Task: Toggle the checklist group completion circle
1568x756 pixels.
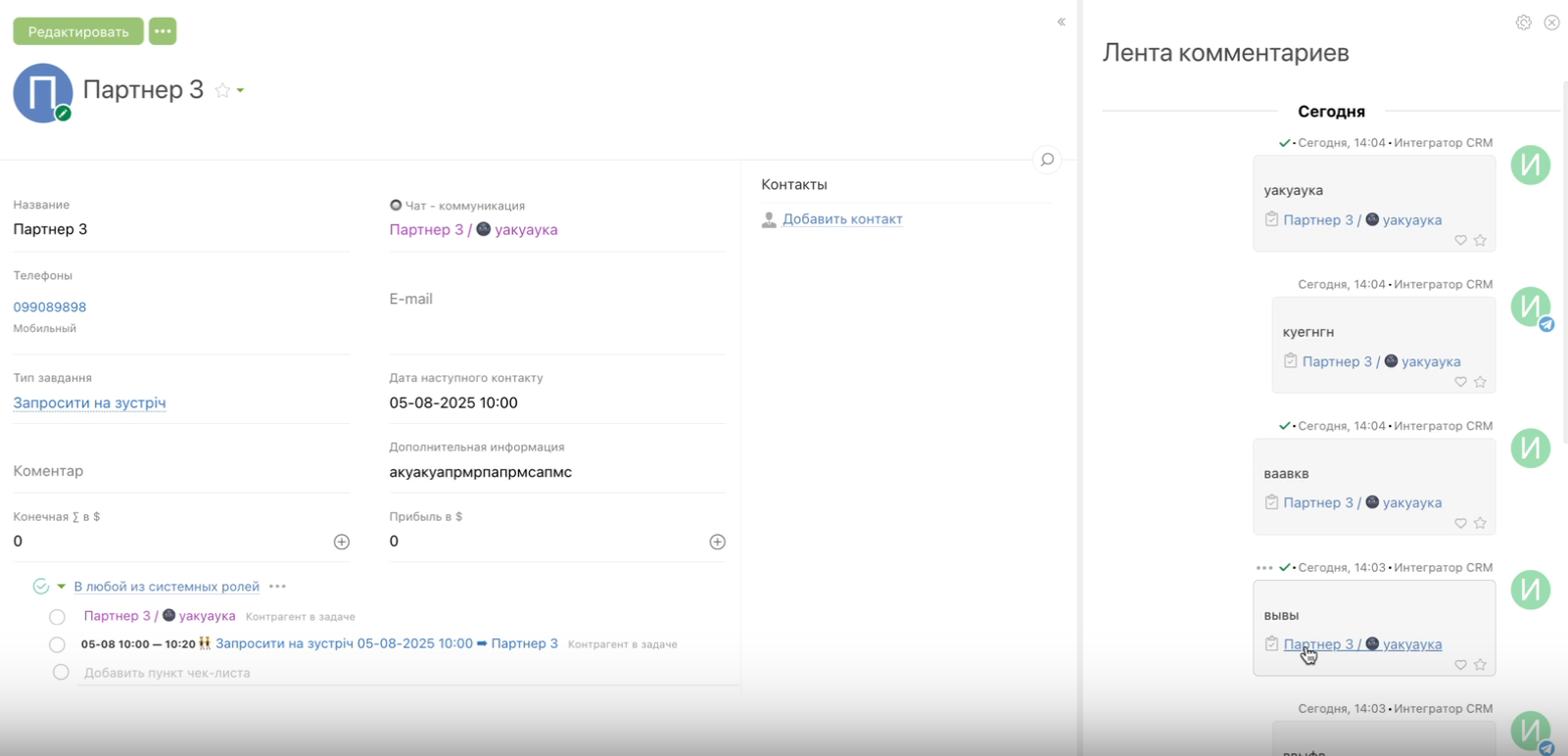Action: pos(40,587)
